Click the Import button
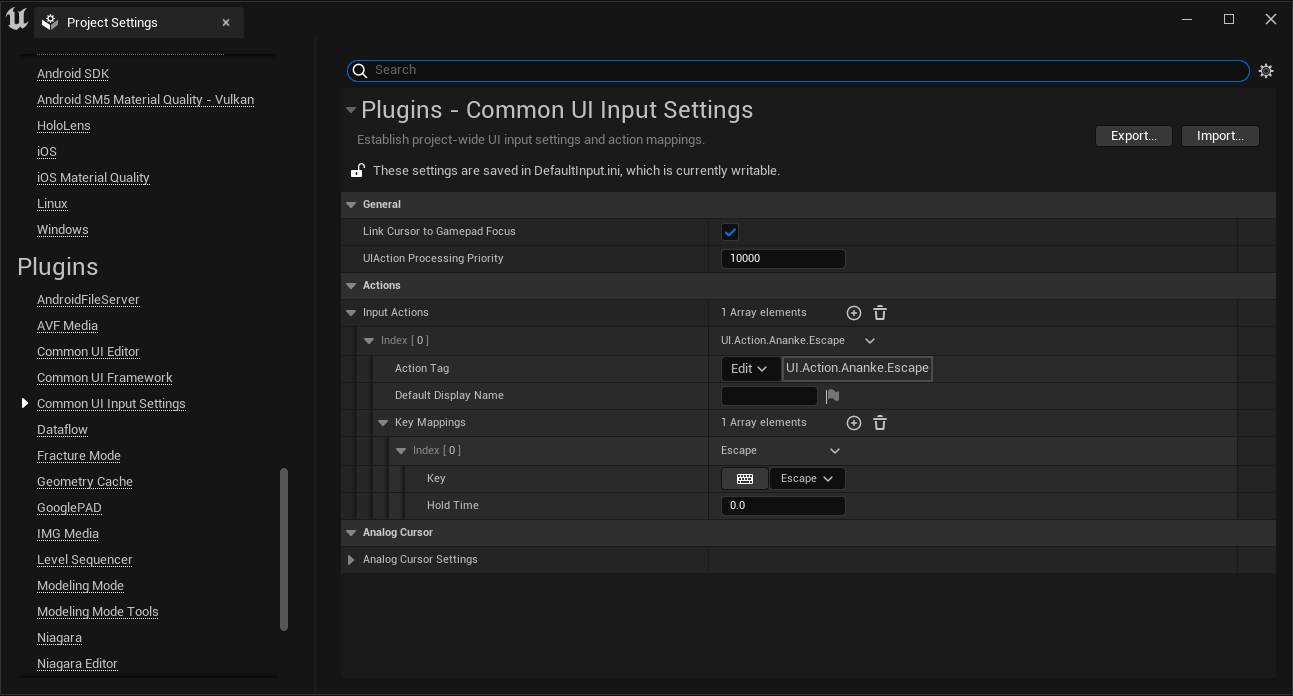The image size is (1293, 696). click(1220, 136)
